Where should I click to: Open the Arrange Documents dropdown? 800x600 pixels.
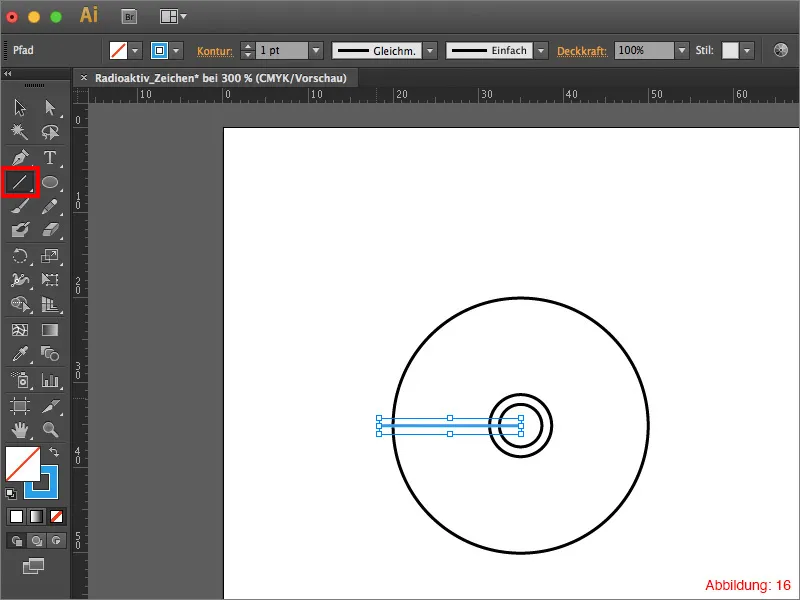173,16
